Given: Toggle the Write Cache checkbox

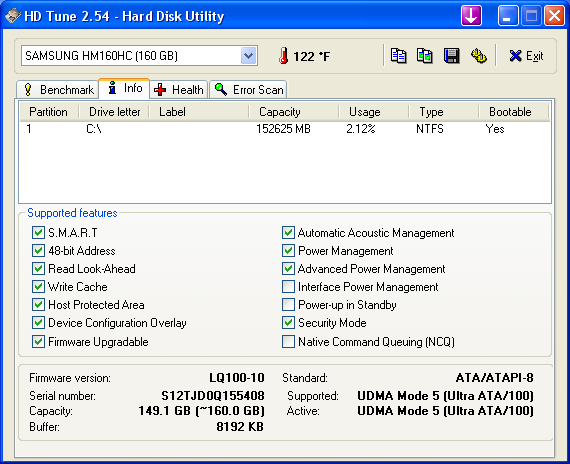Looking at the screenshot, I should 38,287.
